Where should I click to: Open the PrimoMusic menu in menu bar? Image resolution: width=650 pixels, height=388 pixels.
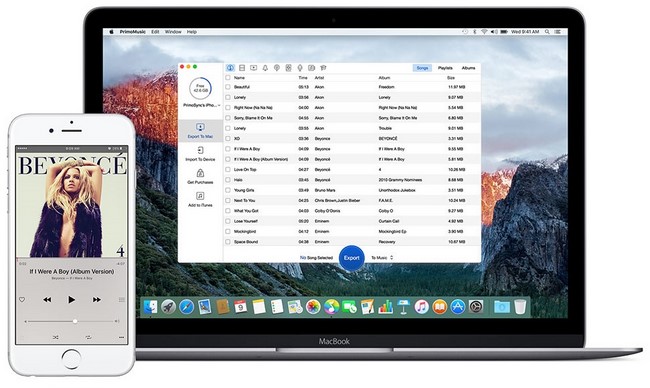click(x=133, y=32)
